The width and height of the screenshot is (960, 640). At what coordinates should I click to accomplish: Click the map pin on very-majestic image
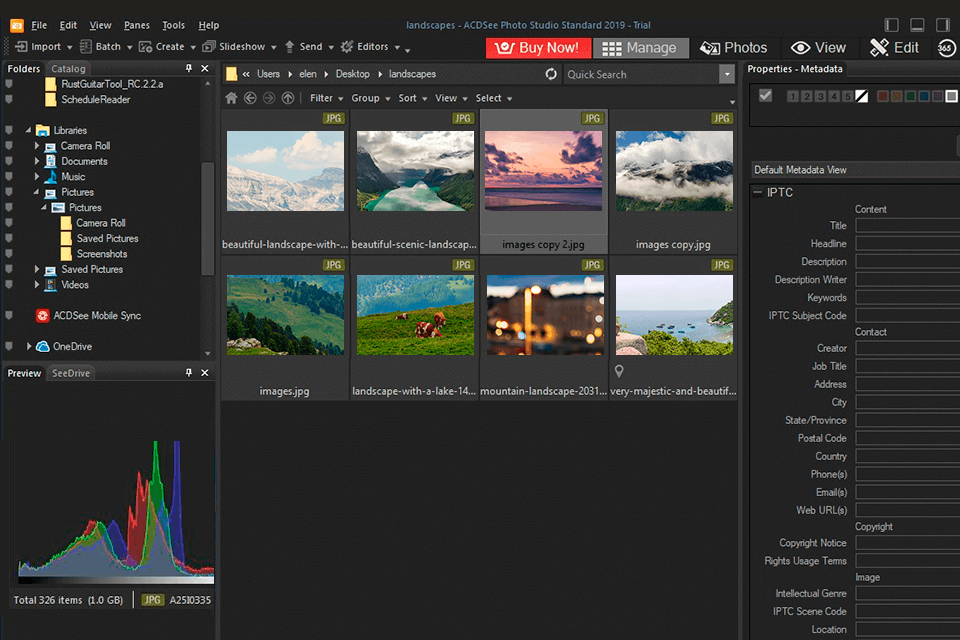(x=619, y=371)
